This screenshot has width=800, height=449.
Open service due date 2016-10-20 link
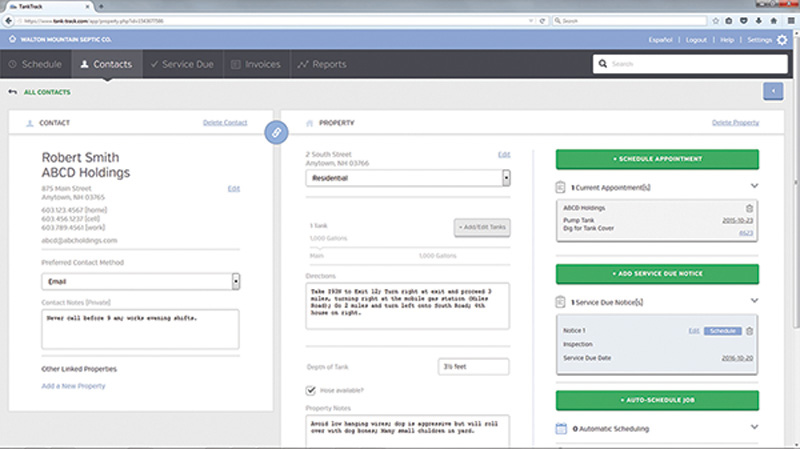[x=737, y=358]
